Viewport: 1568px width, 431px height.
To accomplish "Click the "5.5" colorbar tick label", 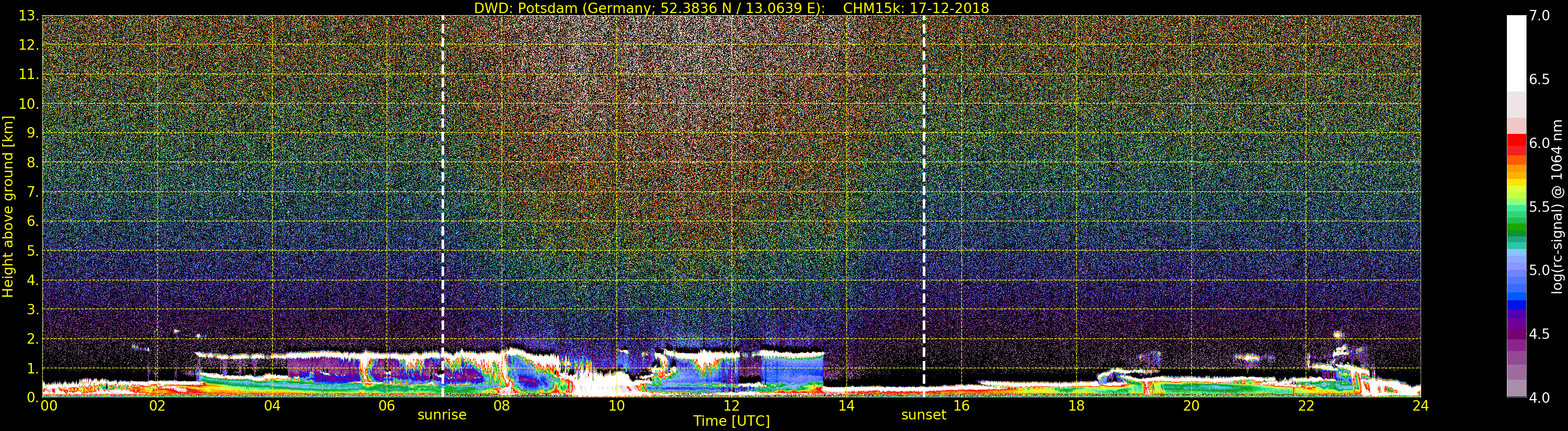I will [1539, 207].
